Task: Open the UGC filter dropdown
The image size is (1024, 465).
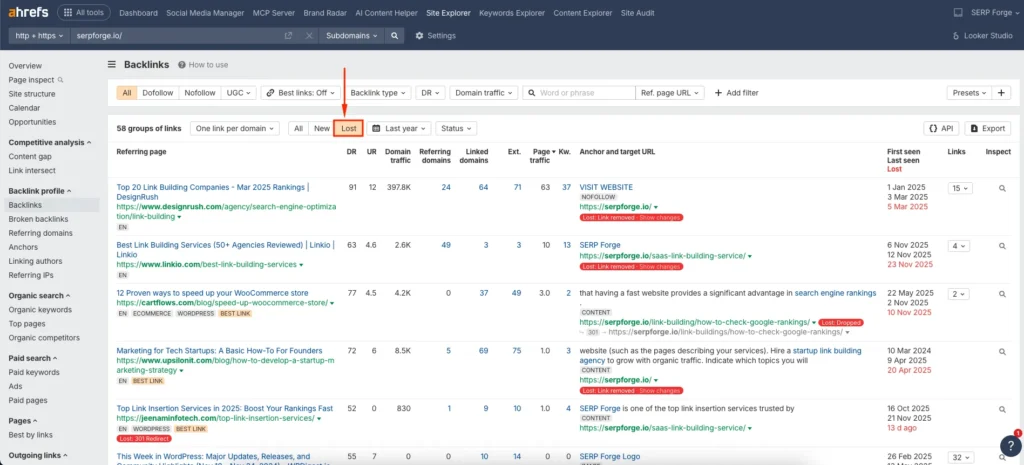Action: pos(238,93)
